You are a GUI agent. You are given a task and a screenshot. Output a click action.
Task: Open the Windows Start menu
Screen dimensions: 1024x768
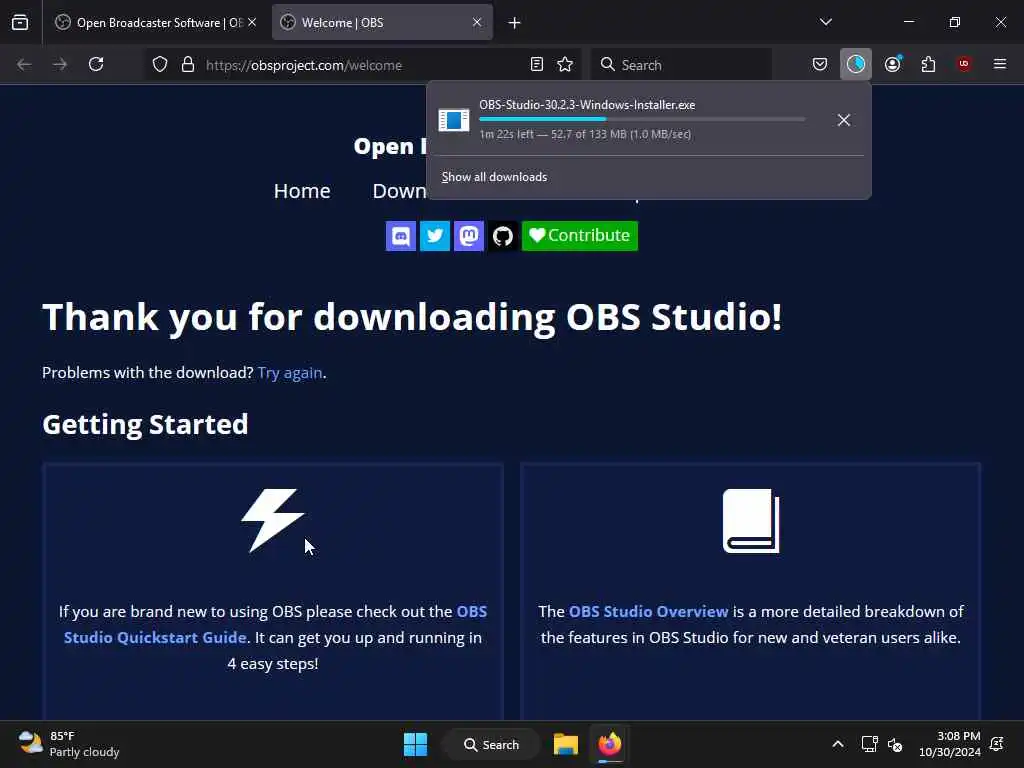click(x=415, y=744)
